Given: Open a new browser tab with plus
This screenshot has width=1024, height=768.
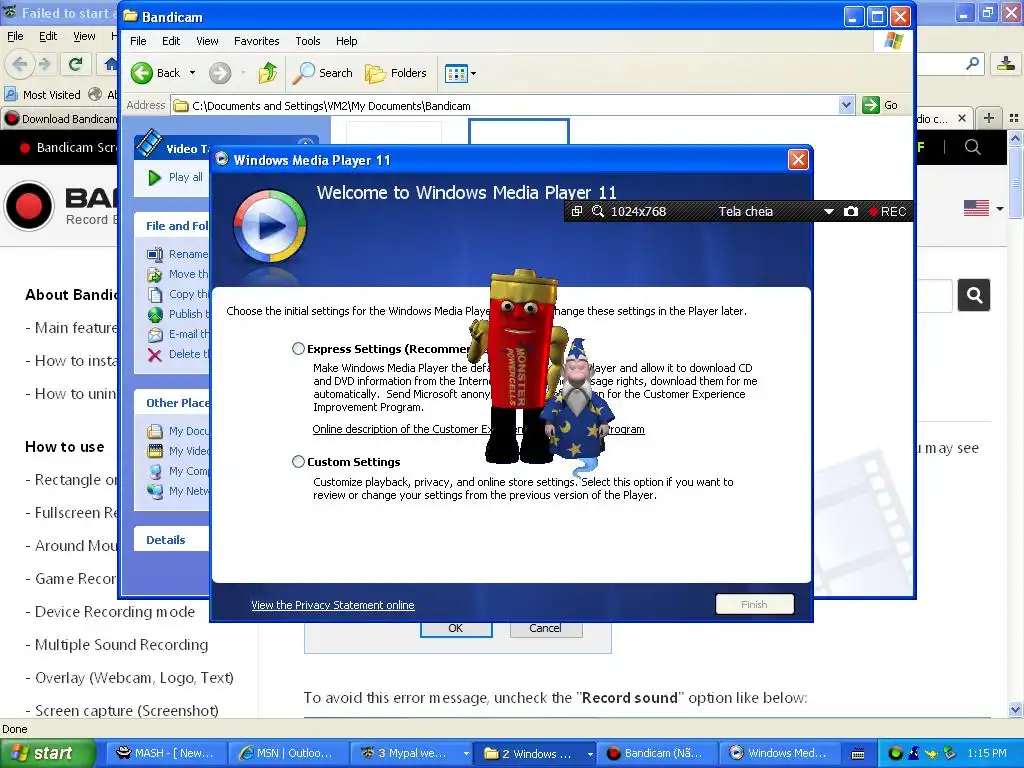Looking at the screenshot, I should (x=989, y=118).
